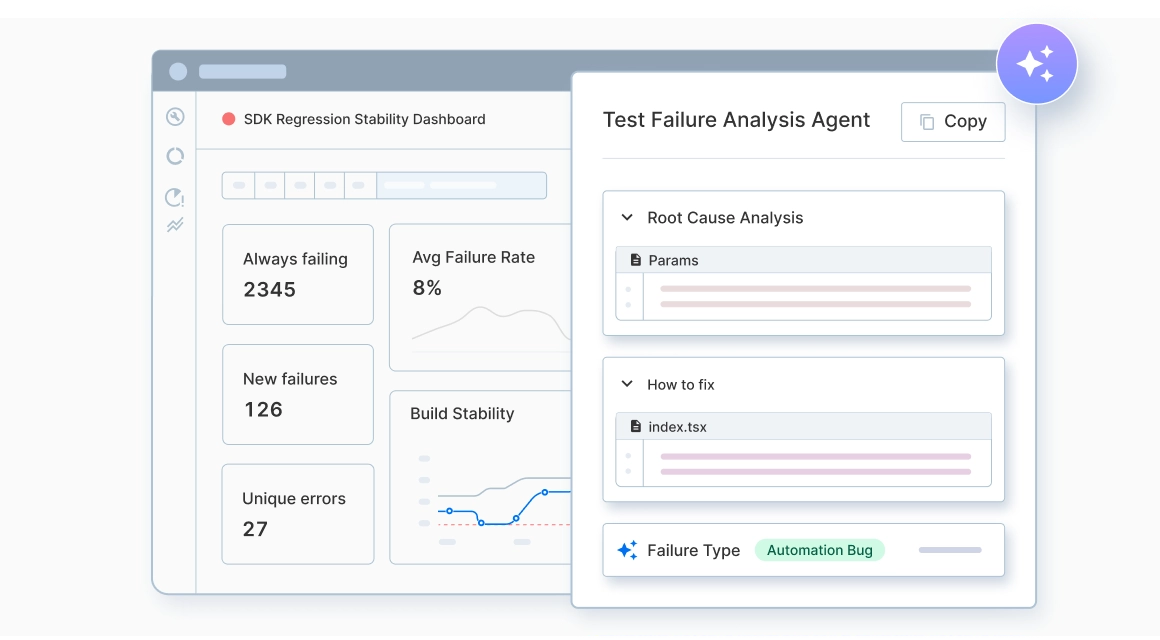Click the red status dot next to dashboard title

point(227,118)
